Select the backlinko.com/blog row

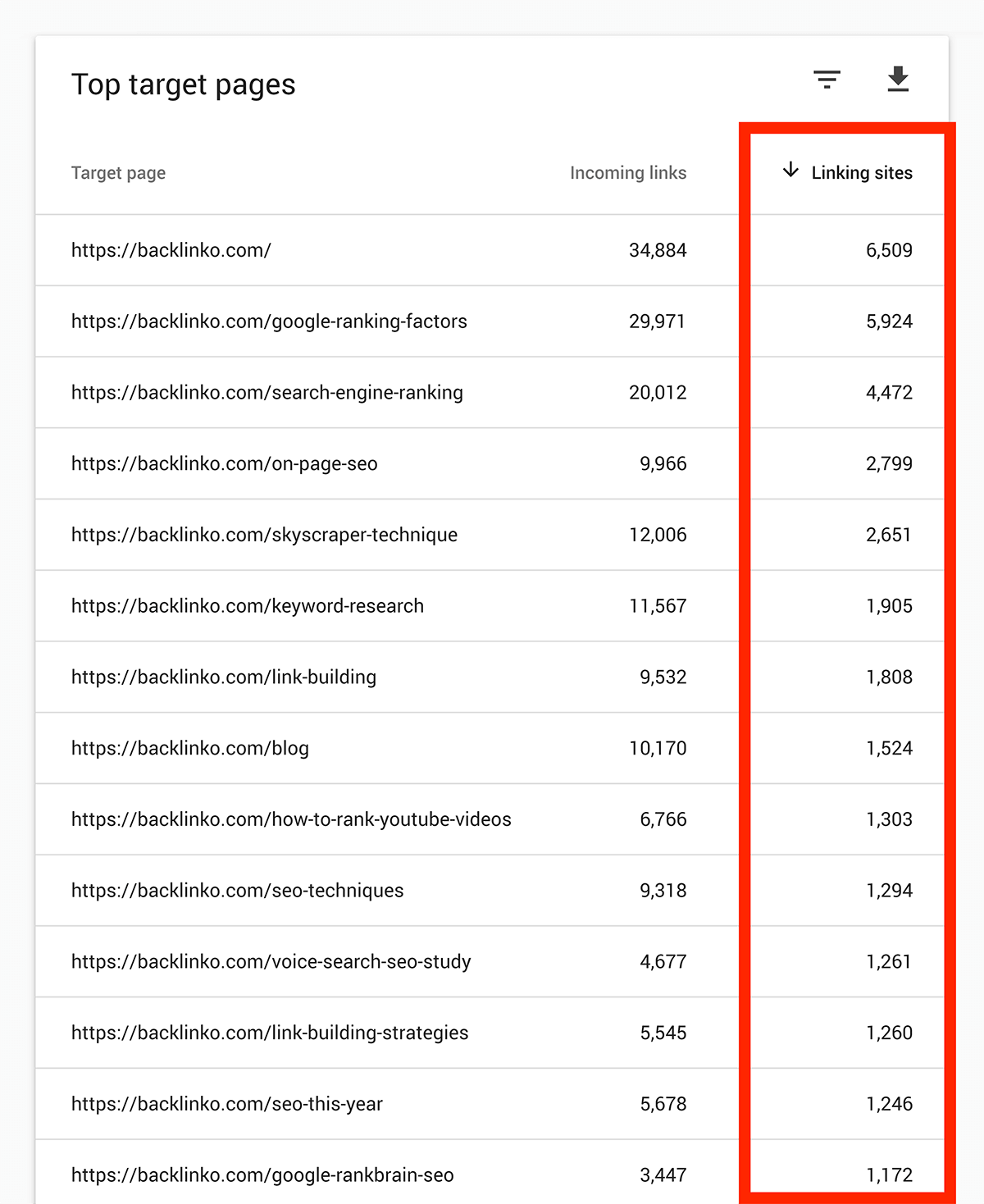(492, 749)
